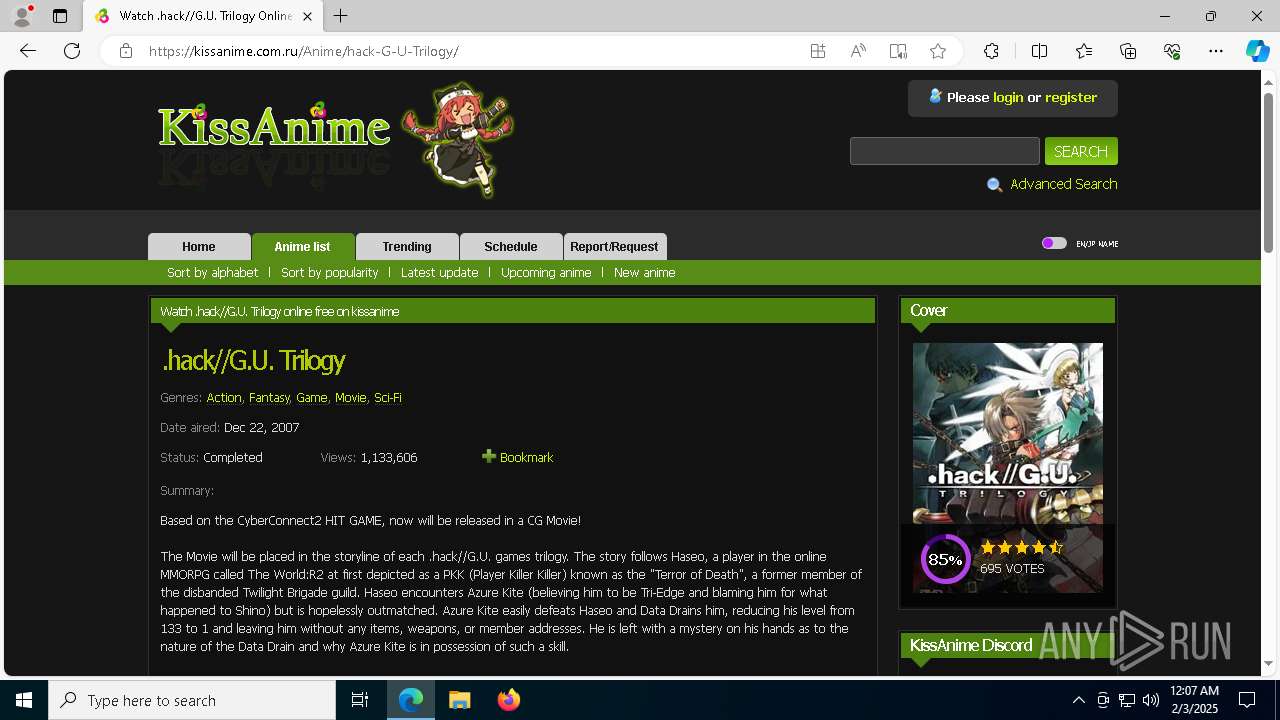Open New anime submenu

coord(644,272)
